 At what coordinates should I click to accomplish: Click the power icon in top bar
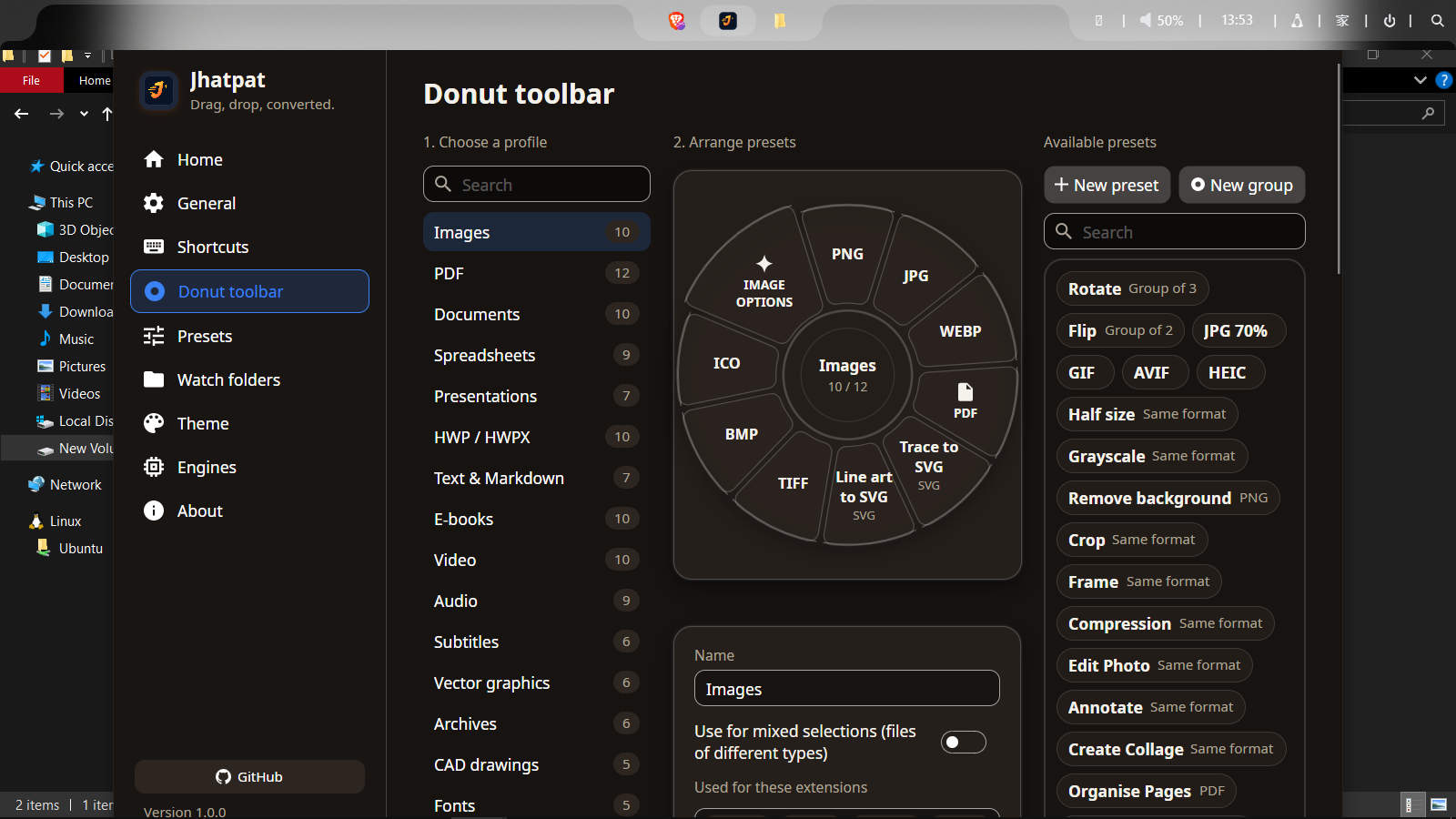[1390, 20]
